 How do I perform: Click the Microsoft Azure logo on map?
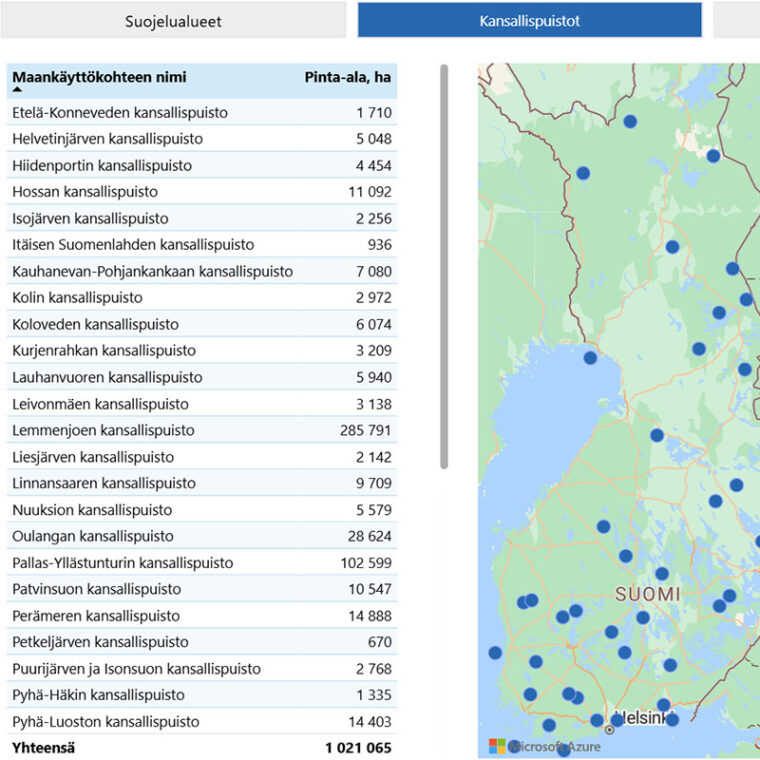545,746
